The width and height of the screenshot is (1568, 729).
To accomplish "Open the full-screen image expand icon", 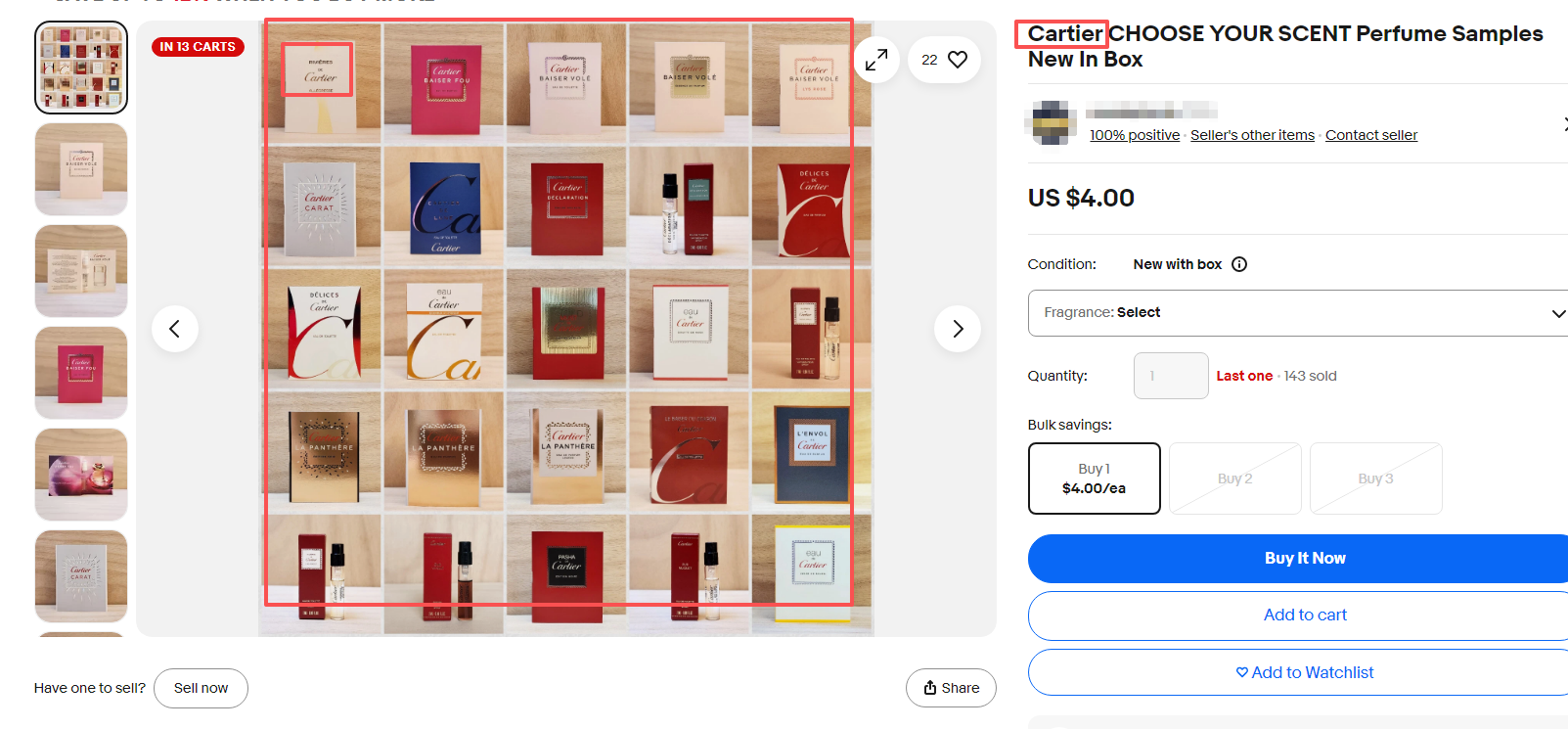I will coord(876,60).
